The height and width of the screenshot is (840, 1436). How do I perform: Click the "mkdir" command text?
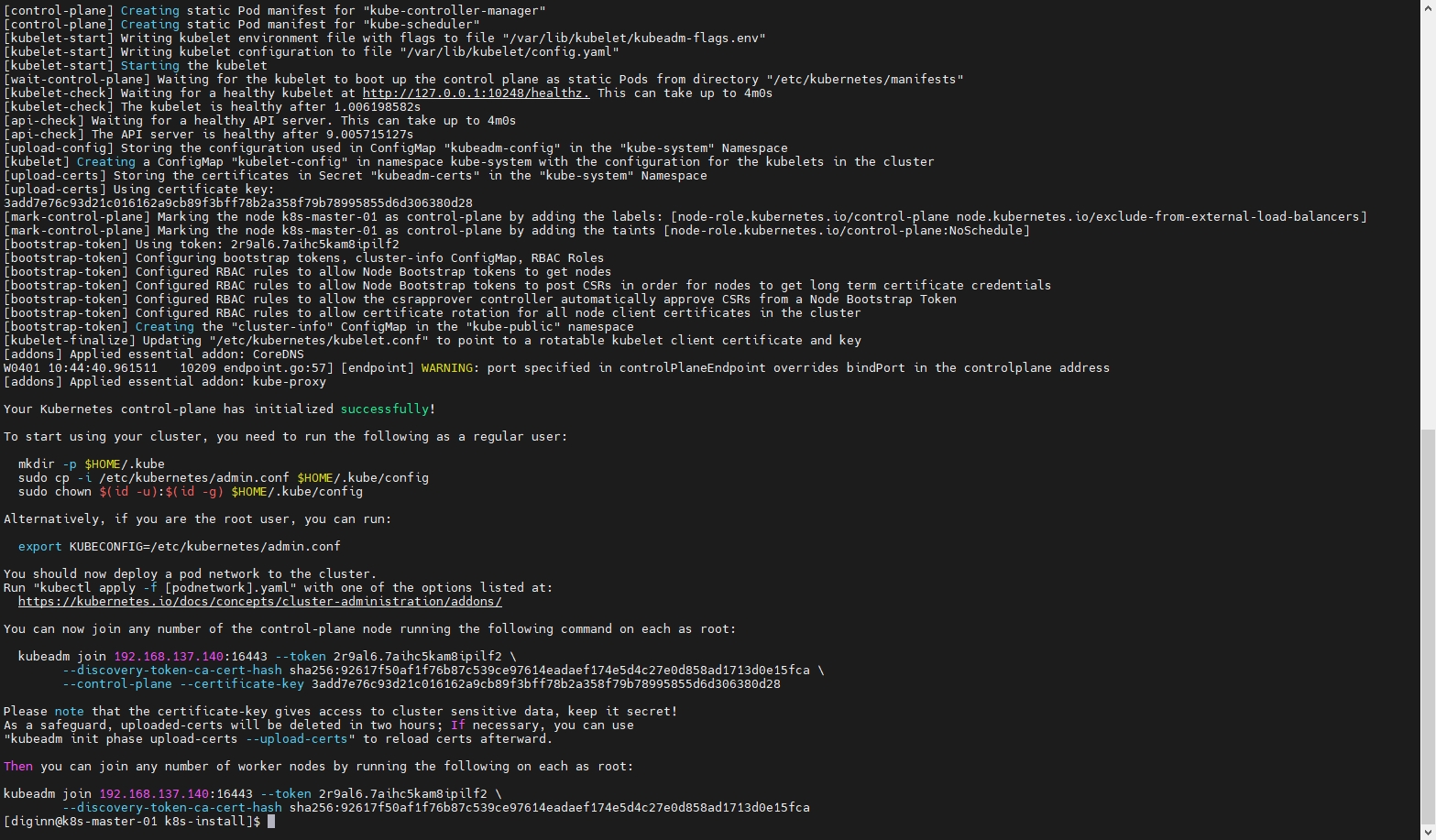click(36, 464)
